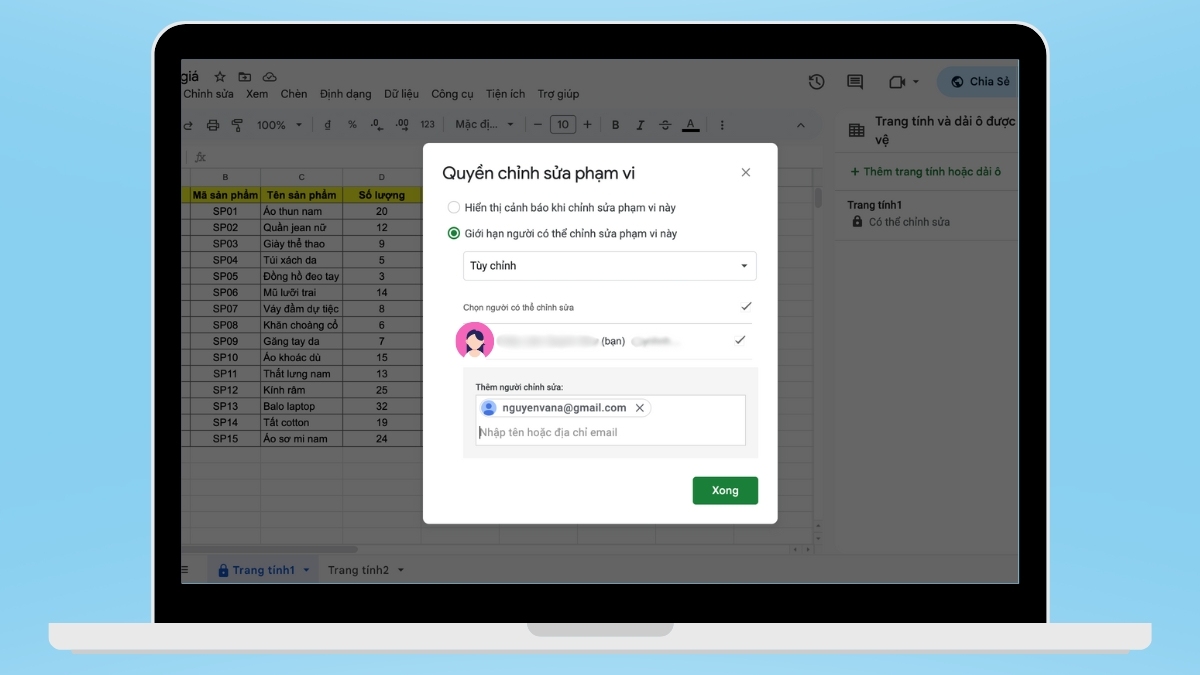Open Trang tính2 tab dropdown arrow
Screen dimensions: 1200x675
[x=401, y=570]
